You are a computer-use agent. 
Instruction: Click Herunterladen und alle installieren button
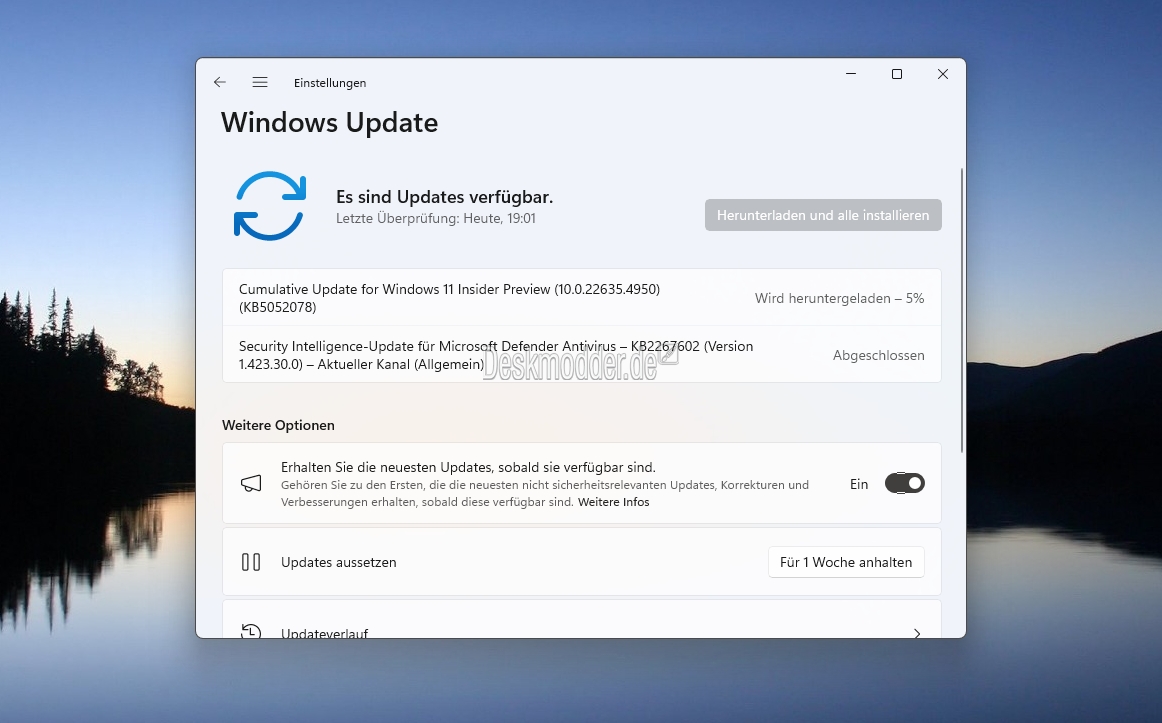pyautogui.click(x=823, y=215)
